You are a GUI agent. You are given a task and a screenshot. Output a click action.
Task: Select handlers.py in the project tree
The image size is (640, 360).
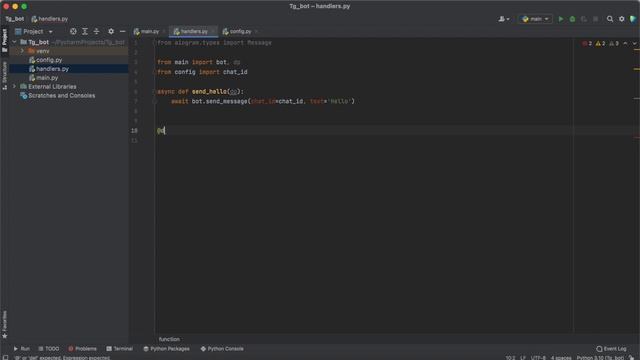click(52, 69)
